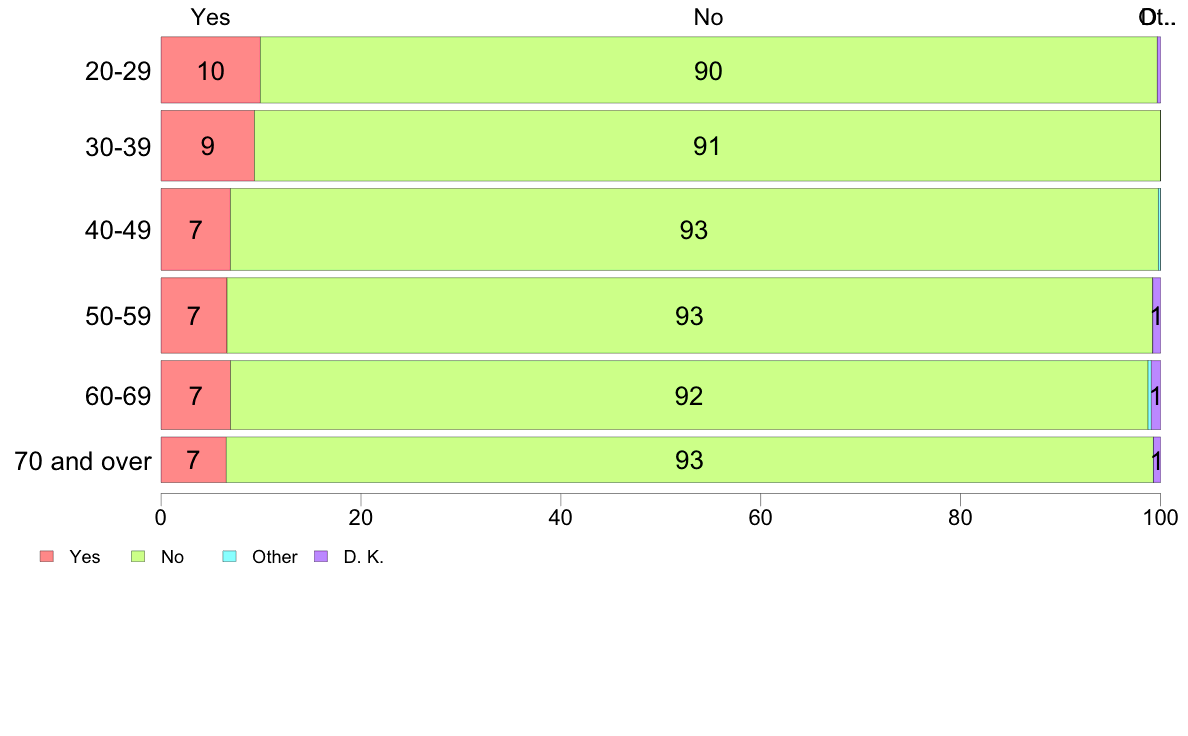The image size is (1188, 736).
Task: Click the cyan Other legend swatch
Action: (230, 556)
